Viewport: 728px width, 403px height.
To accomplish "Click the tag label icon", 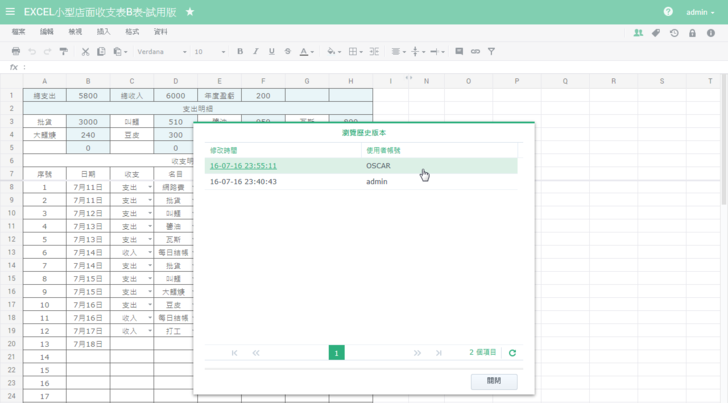I will 656,32.
